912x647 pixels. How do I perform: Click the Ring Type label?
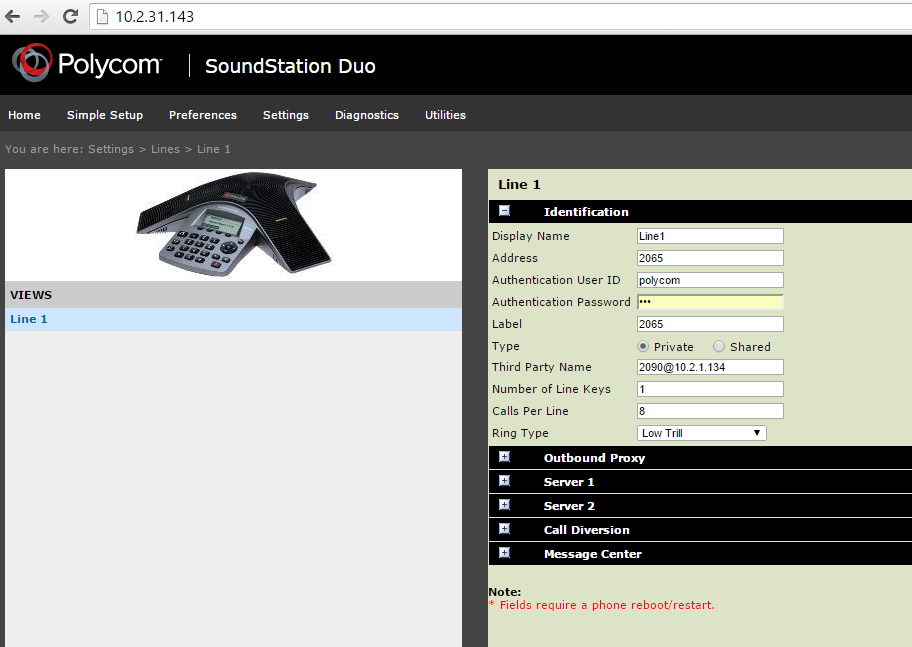click(520, 433)
